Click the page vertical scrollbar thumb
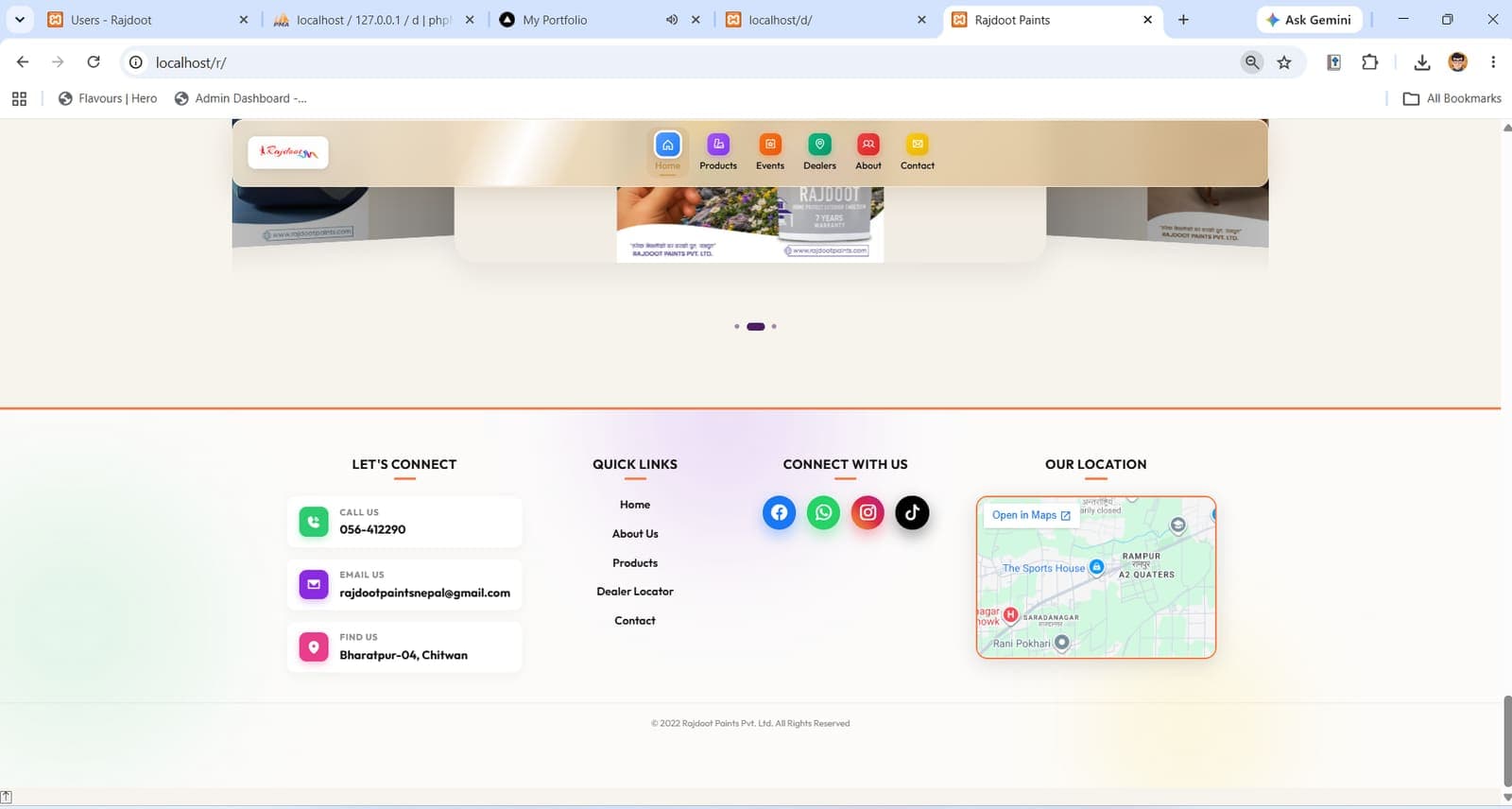The image size is (1512, 809). click(x=1507, y=740)
